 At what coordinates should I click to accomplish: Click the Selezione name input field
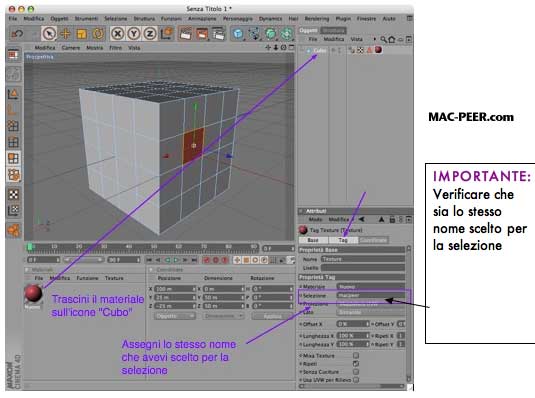click(371, 295)
